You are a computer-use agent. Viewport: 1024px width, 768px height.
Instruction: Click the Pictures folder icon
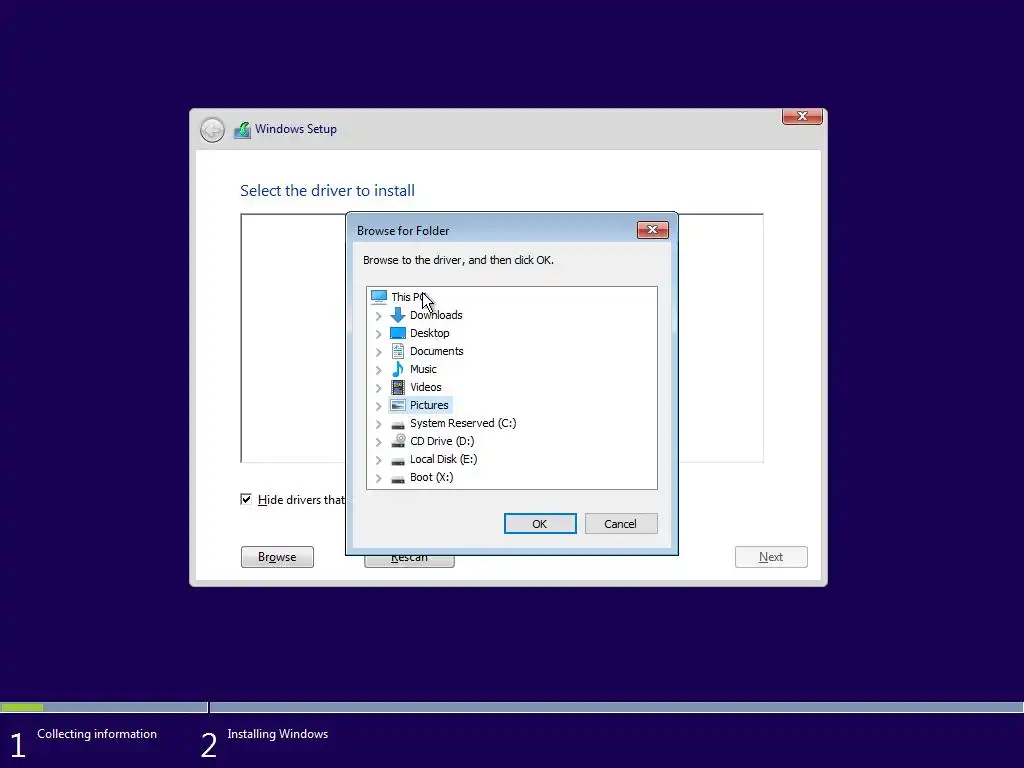click(398, 405)
